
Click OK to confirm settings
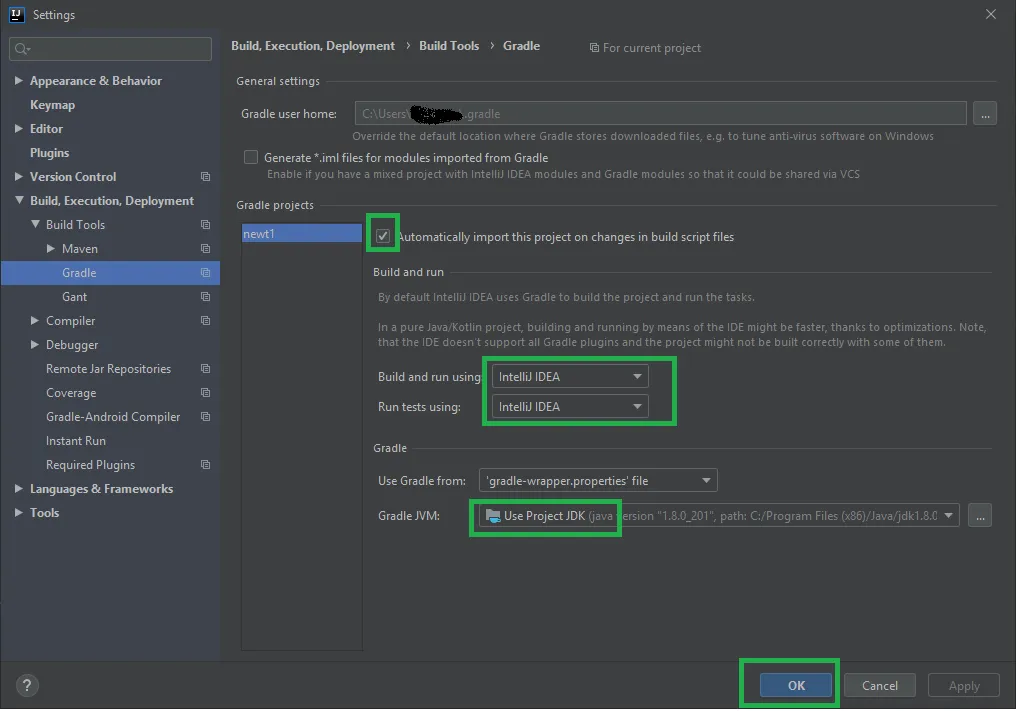pos(796,685)
